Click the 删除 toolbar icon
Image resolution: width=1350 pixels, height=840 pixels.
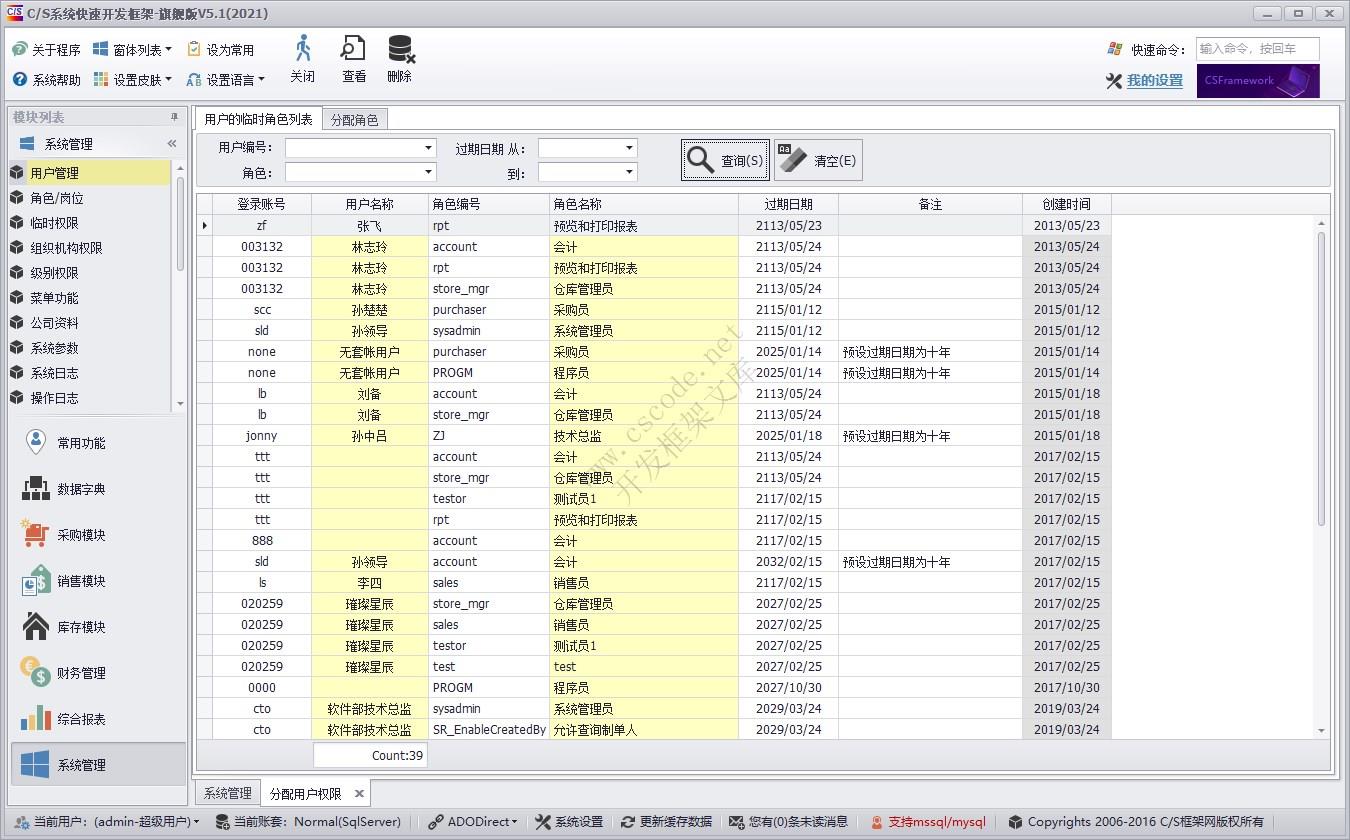tap(399, 58)
